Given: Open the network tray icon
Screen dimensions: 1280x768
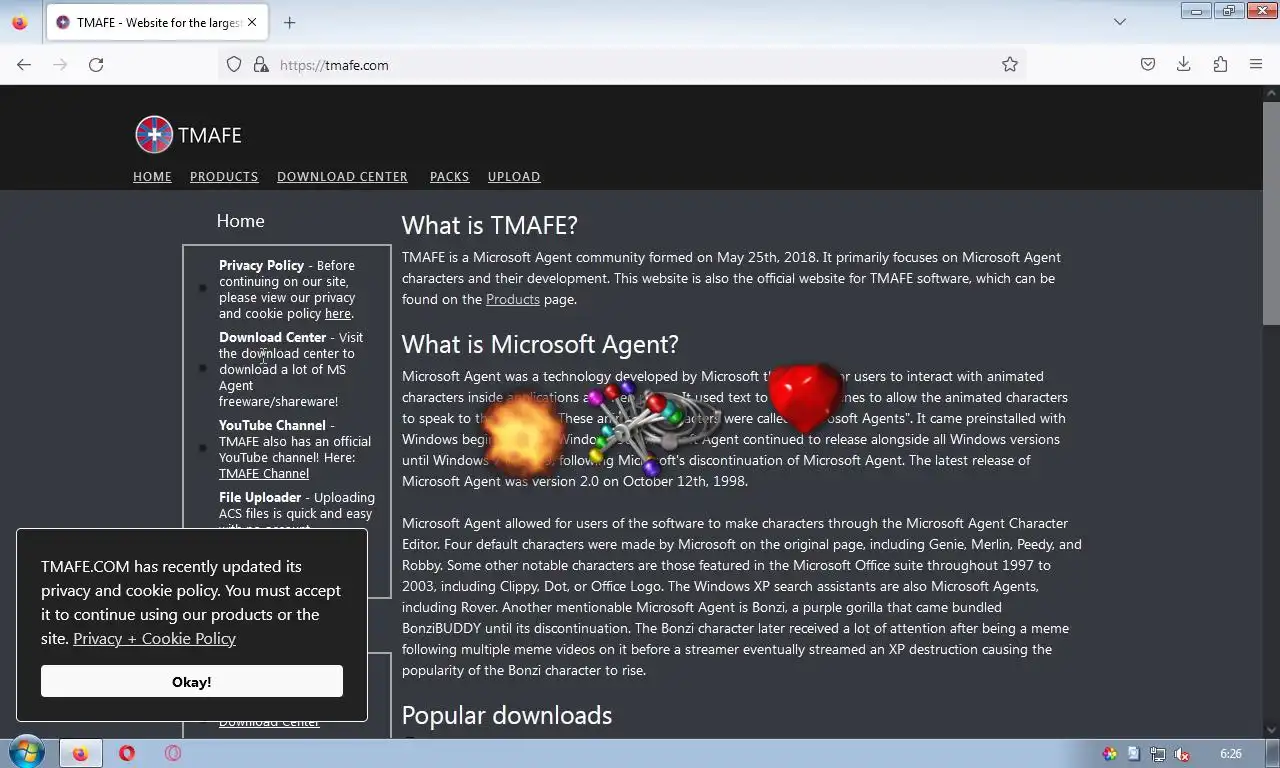Looking at the screenshot, I should tap(1157, 754).
